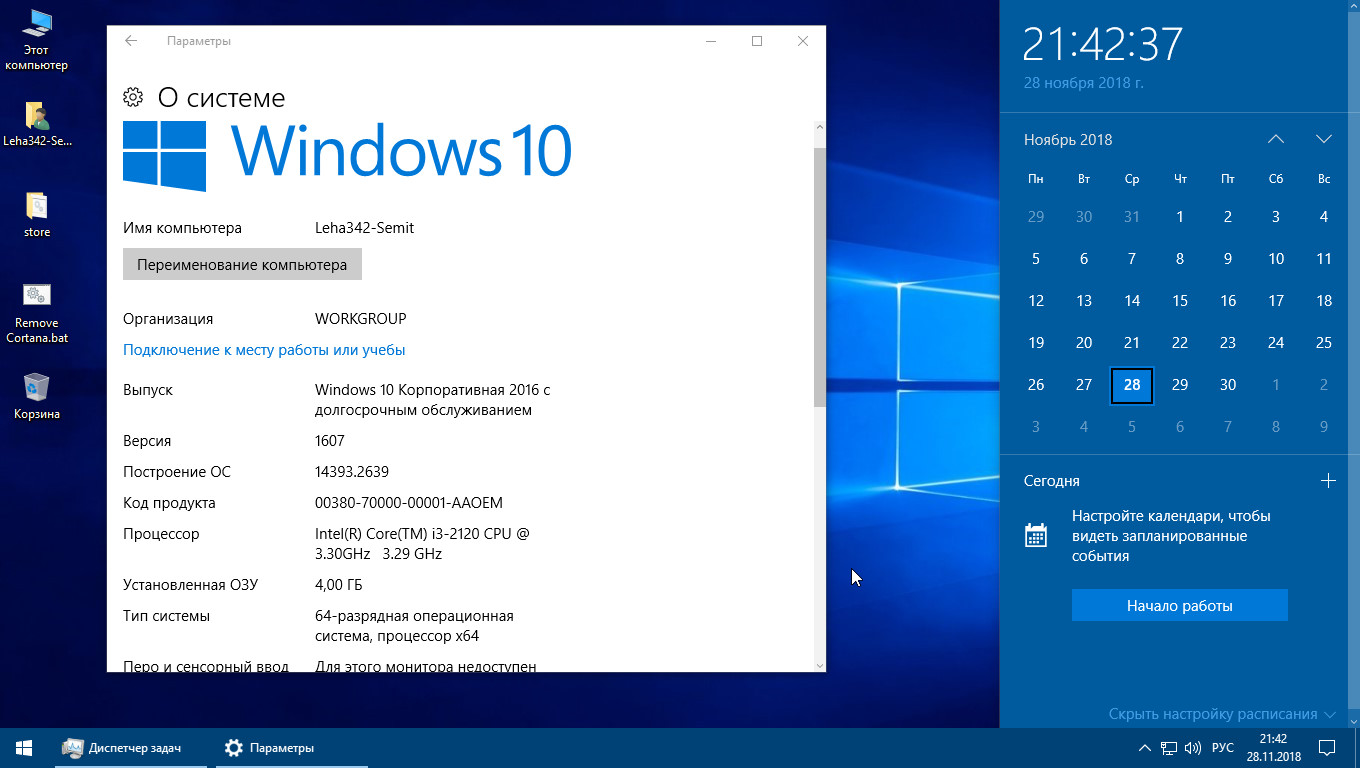Screen dimensions: 1360x768
Task: Click the scrollbar up arrow in Параметры
Action: [x=820, y=128]
